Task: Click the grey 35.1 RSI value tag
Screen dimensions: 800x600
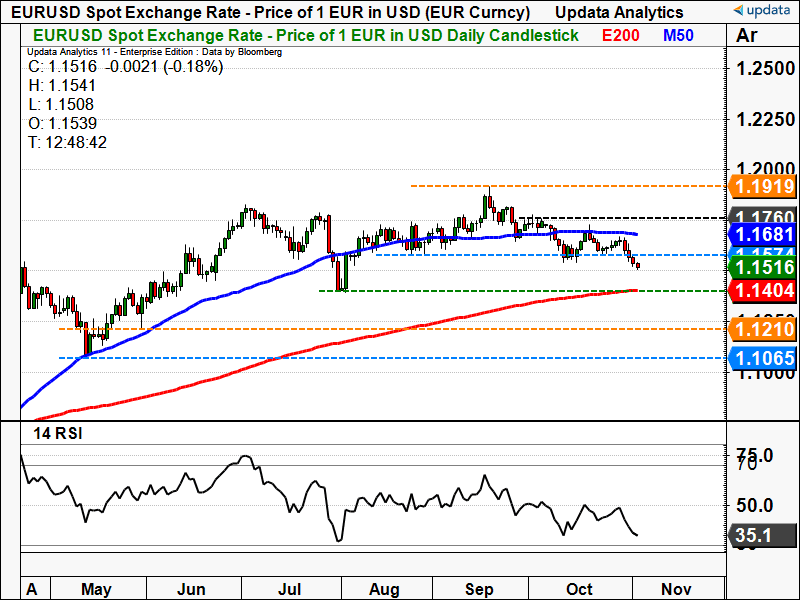Action: [x=757, y=536]
